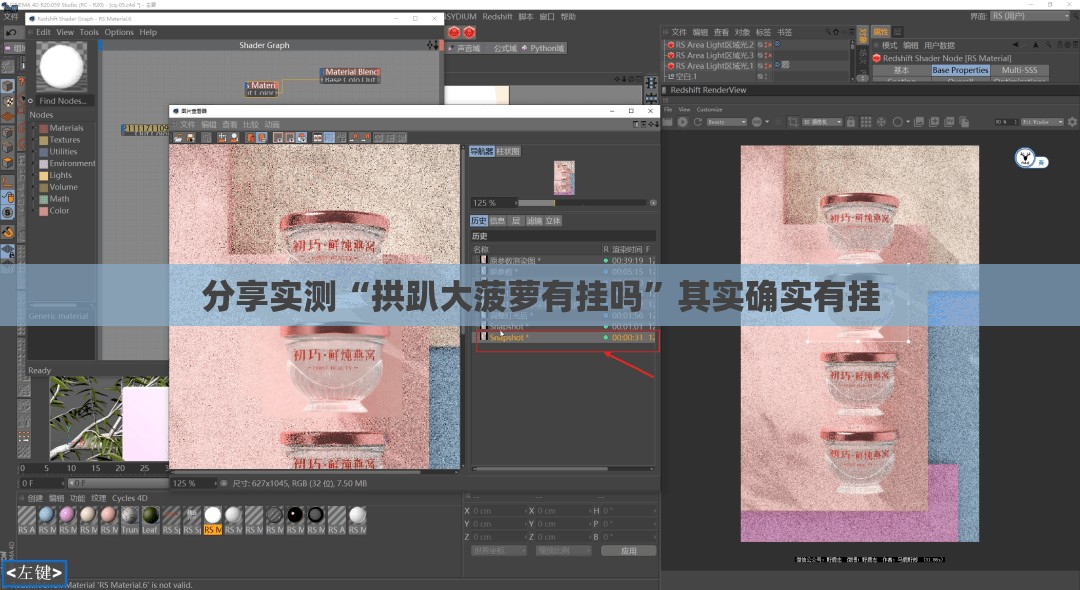Click the Redshift light icon beside RS Area Light区域光.1
This screenshot has width=1080, height=590.
tap(671, 64)
